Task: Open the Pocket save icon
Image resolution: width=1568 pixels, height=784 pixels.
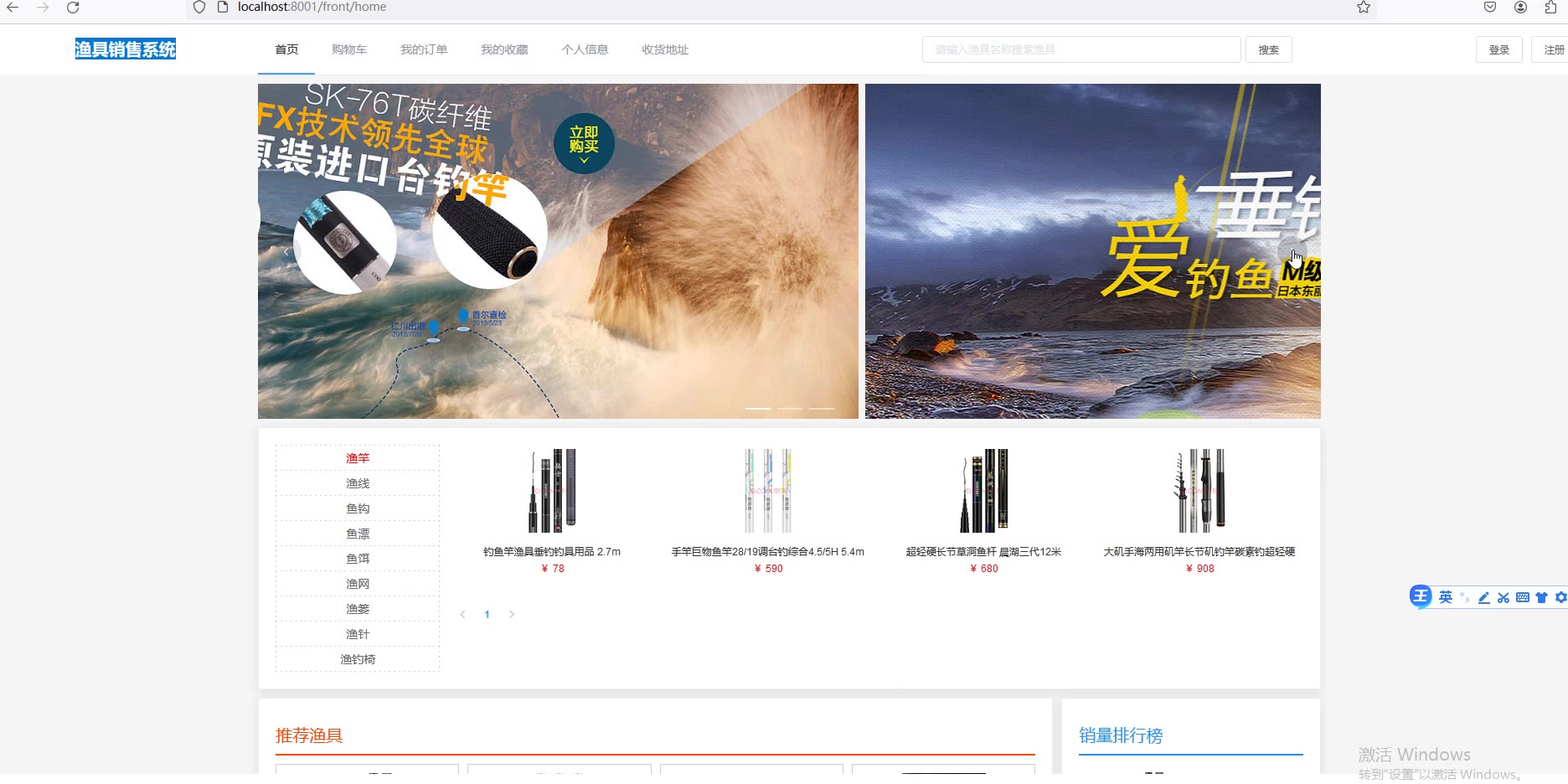Action: [x=1490, y=7]
